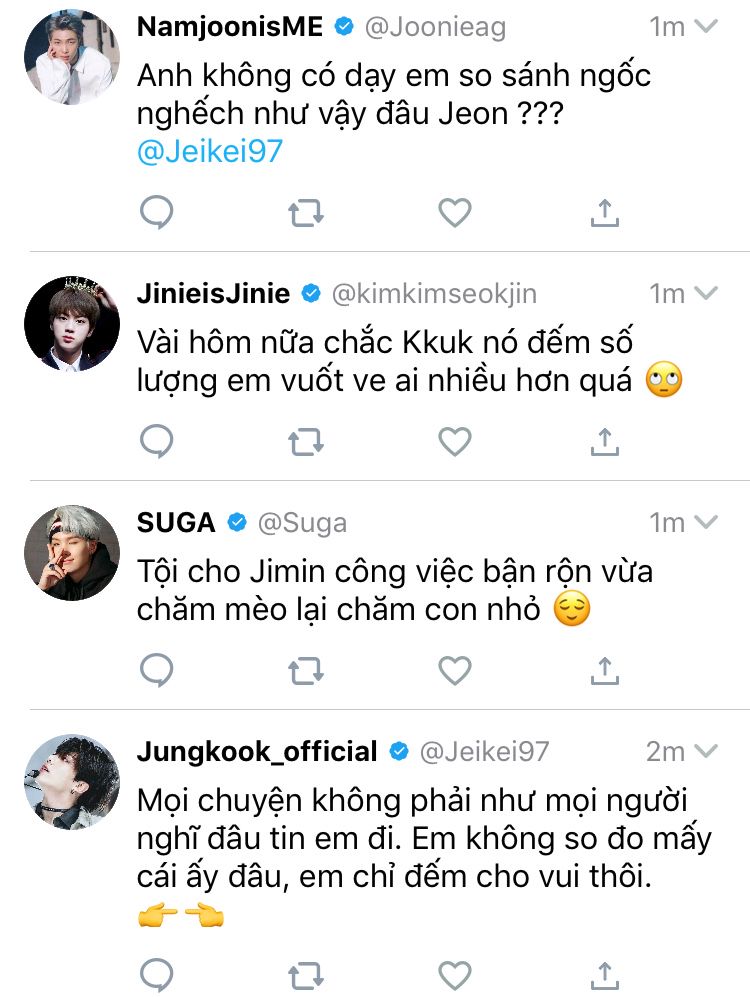
Task: Like Jungkook_official's tweet
Action: coord(455,973)
